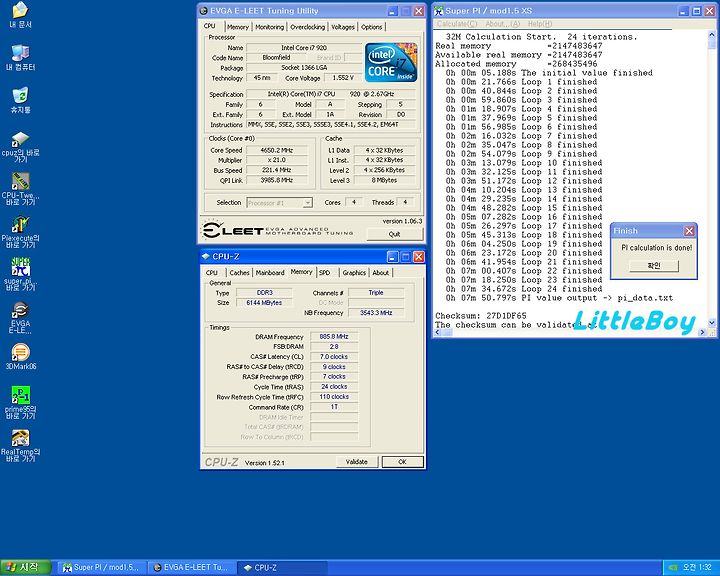Image resolution: width=720 pixels, height=576 pixels.
Task: Switch to the Monitoring tab in E-LEET
Action: coord(270,27)
